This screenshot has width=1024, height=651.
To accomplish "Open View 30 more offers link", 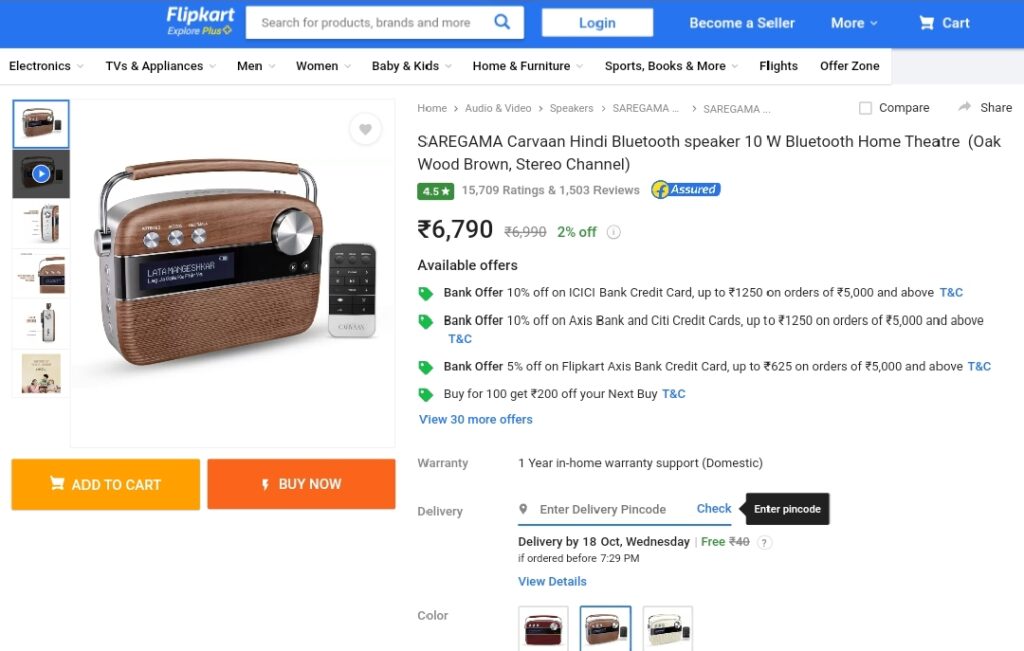I will tap(475, 419).
